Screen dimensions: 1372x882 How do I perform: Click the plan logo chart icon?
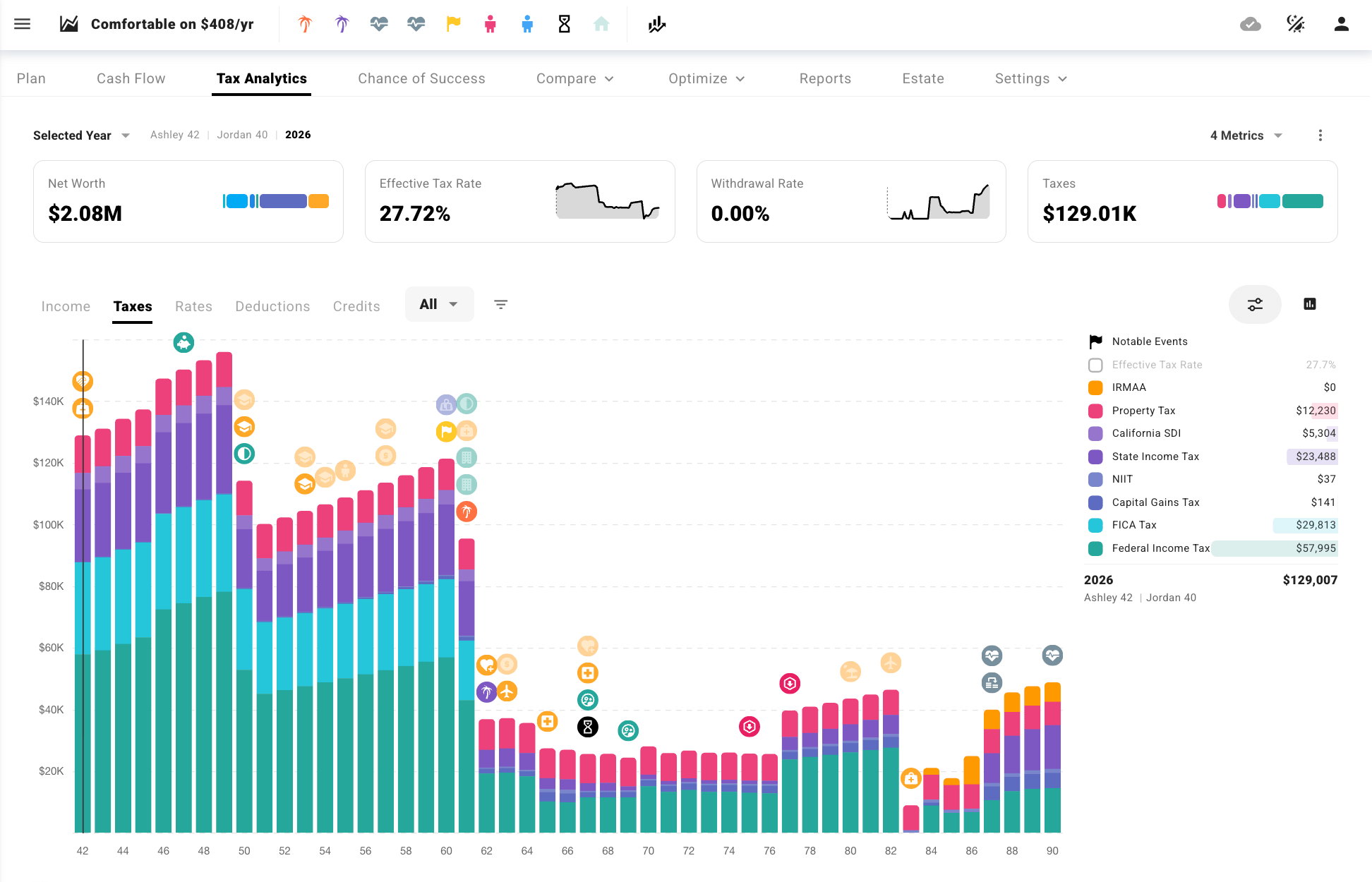[x=69, y=24]
